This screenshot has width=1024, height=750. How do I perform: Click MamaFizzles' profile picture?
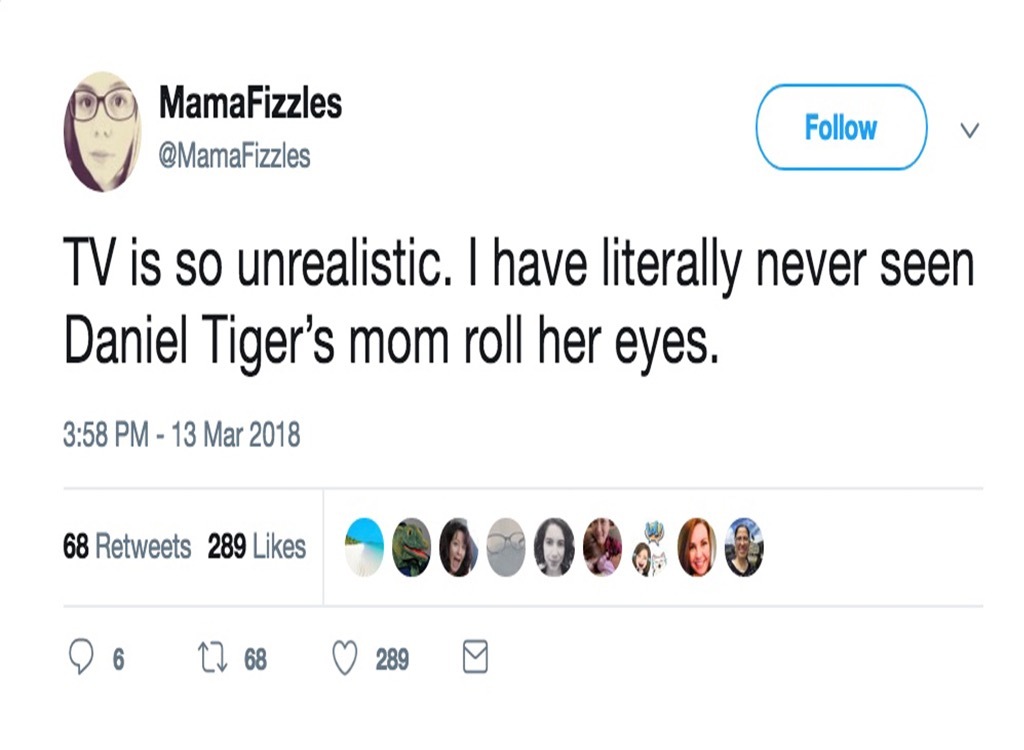point(103,128)
